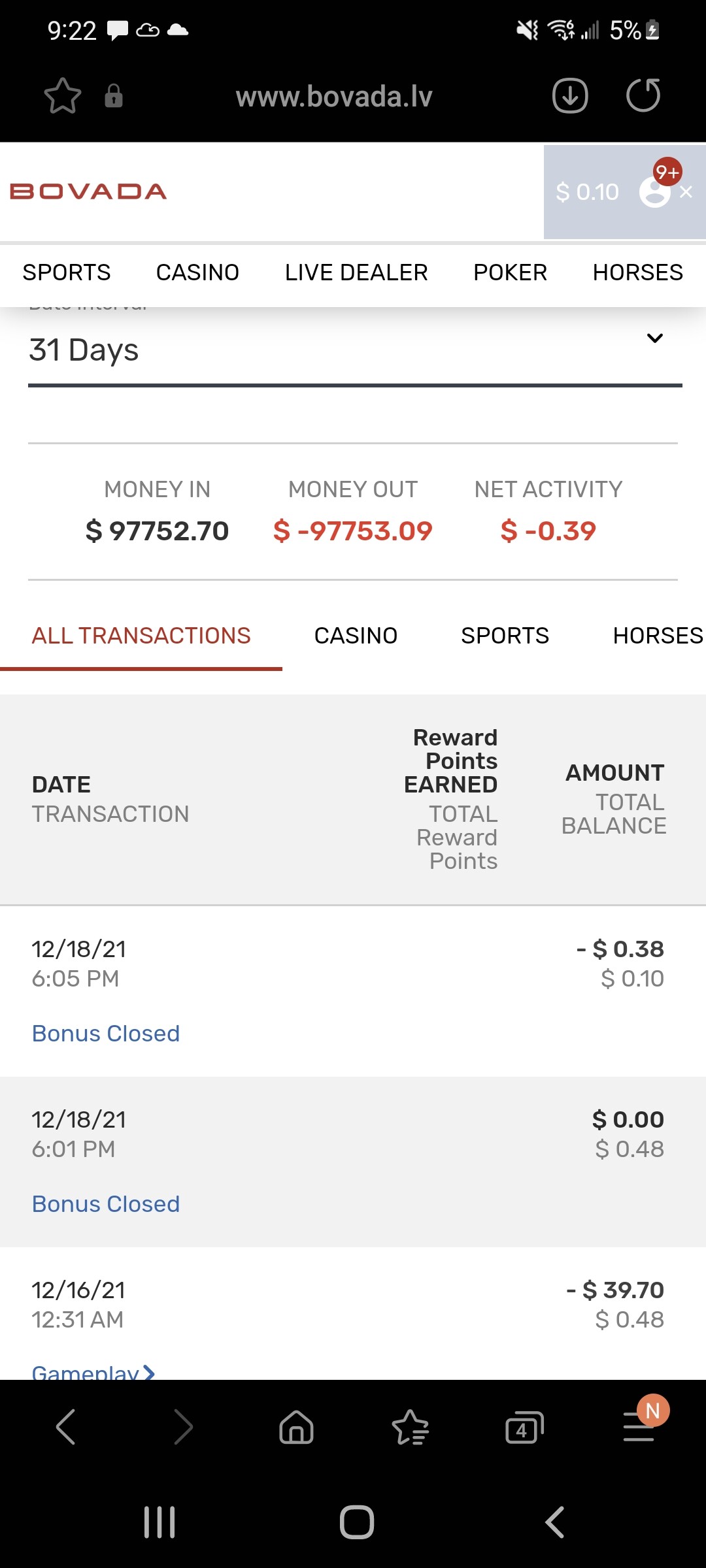
Task: Open the 6:05 PM Bonus Closed link
Action: point(106,1034)
